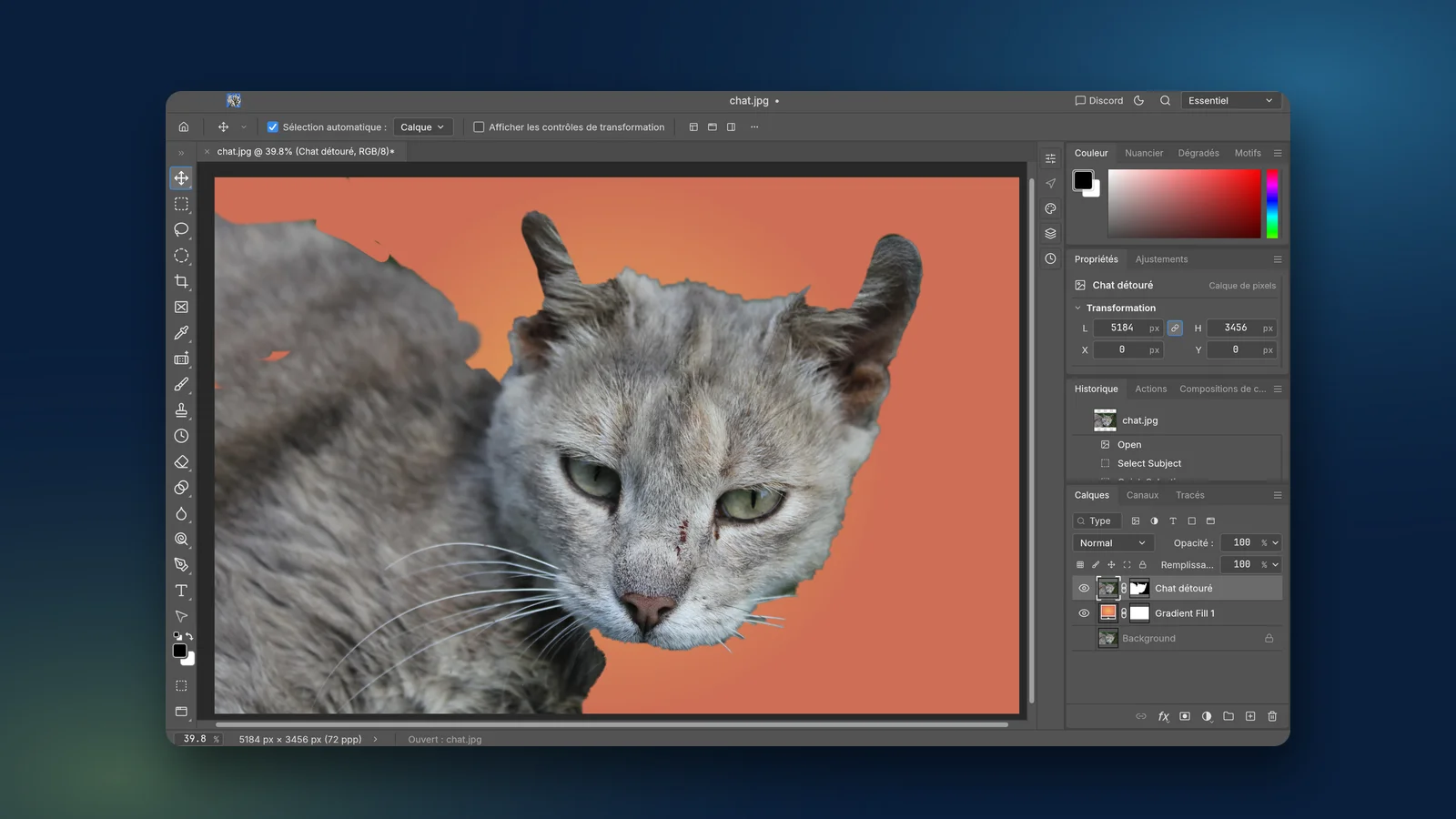The height and width of the screenshot is (819, 1456).
Task: Click the fx layer style icon
Action: coord(1163,716)
